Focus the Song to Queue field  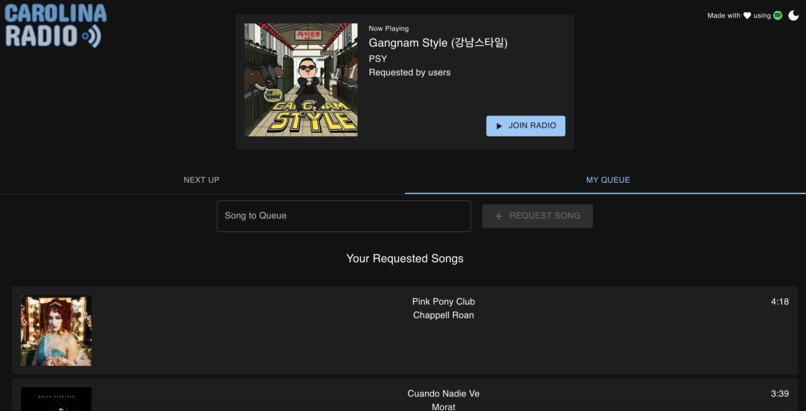pos(344,216)
